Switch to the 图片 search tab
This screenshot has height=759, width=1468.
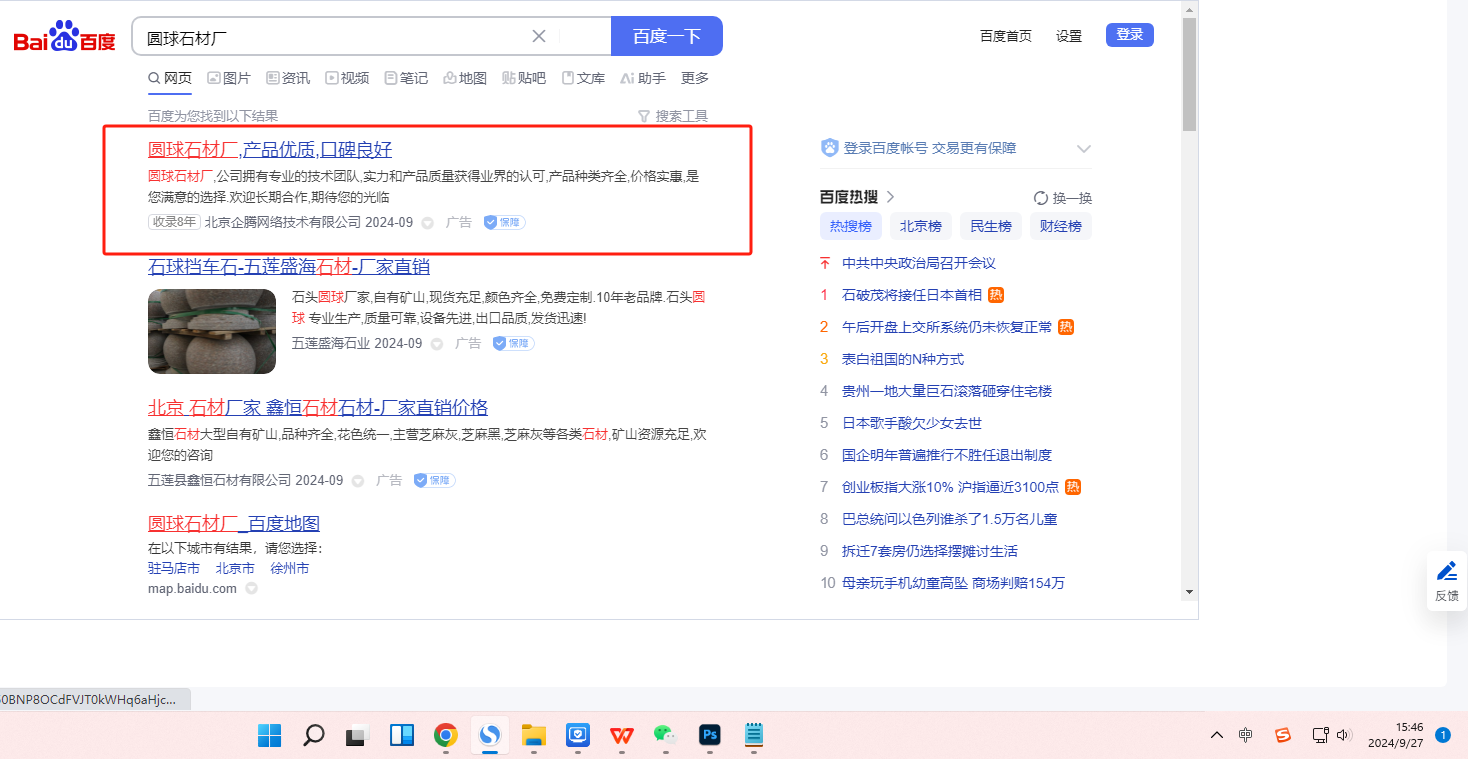[x=229, y=78]
